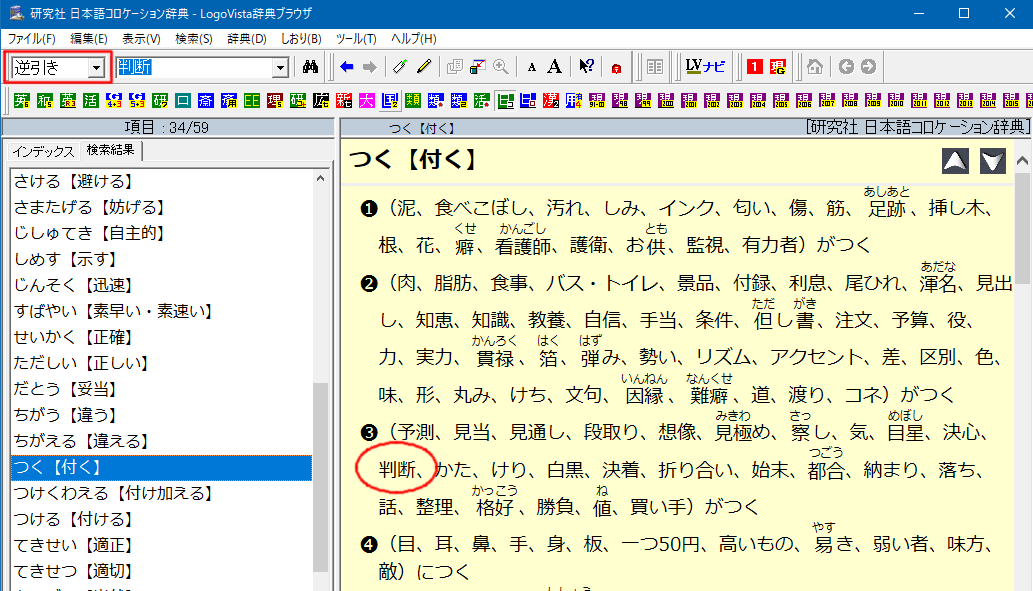
Task: Select the 現 2010 yearbook icon
Action: click(896, 101)
